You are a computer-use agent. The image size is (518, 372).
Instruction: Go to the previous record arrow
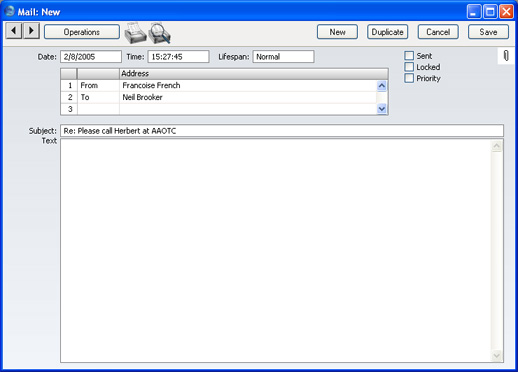[14, 31]
